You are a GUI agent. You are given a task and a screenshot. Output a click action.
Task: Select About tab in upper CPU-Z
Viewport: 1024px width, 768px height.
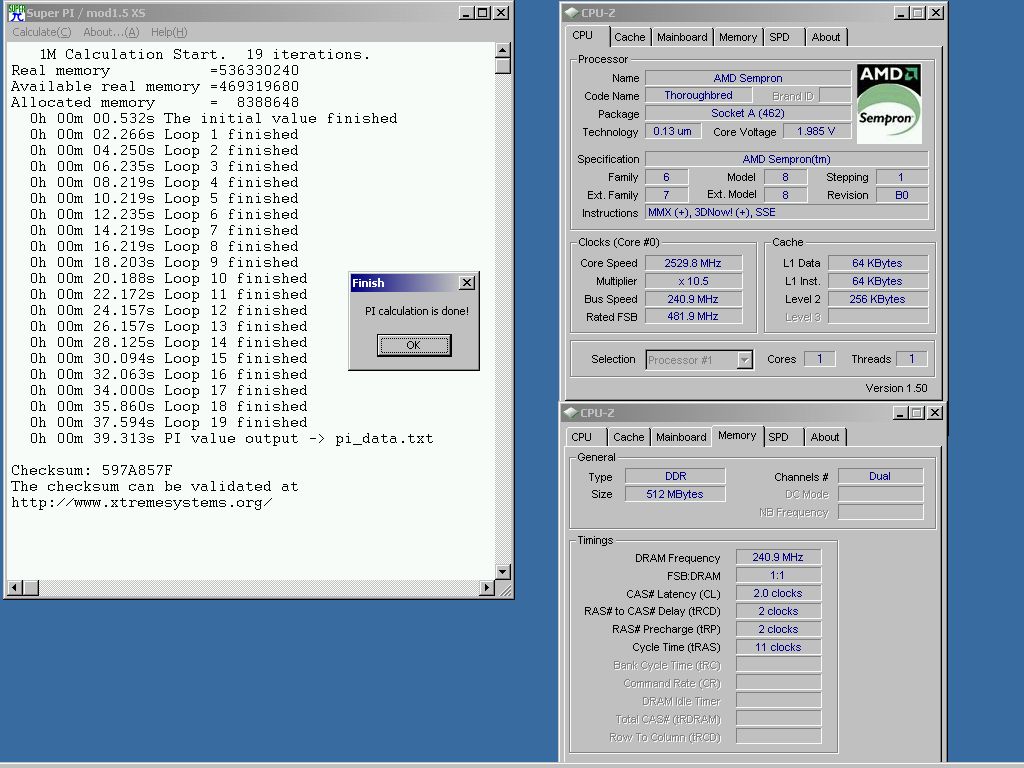click(x=825, y=37)
